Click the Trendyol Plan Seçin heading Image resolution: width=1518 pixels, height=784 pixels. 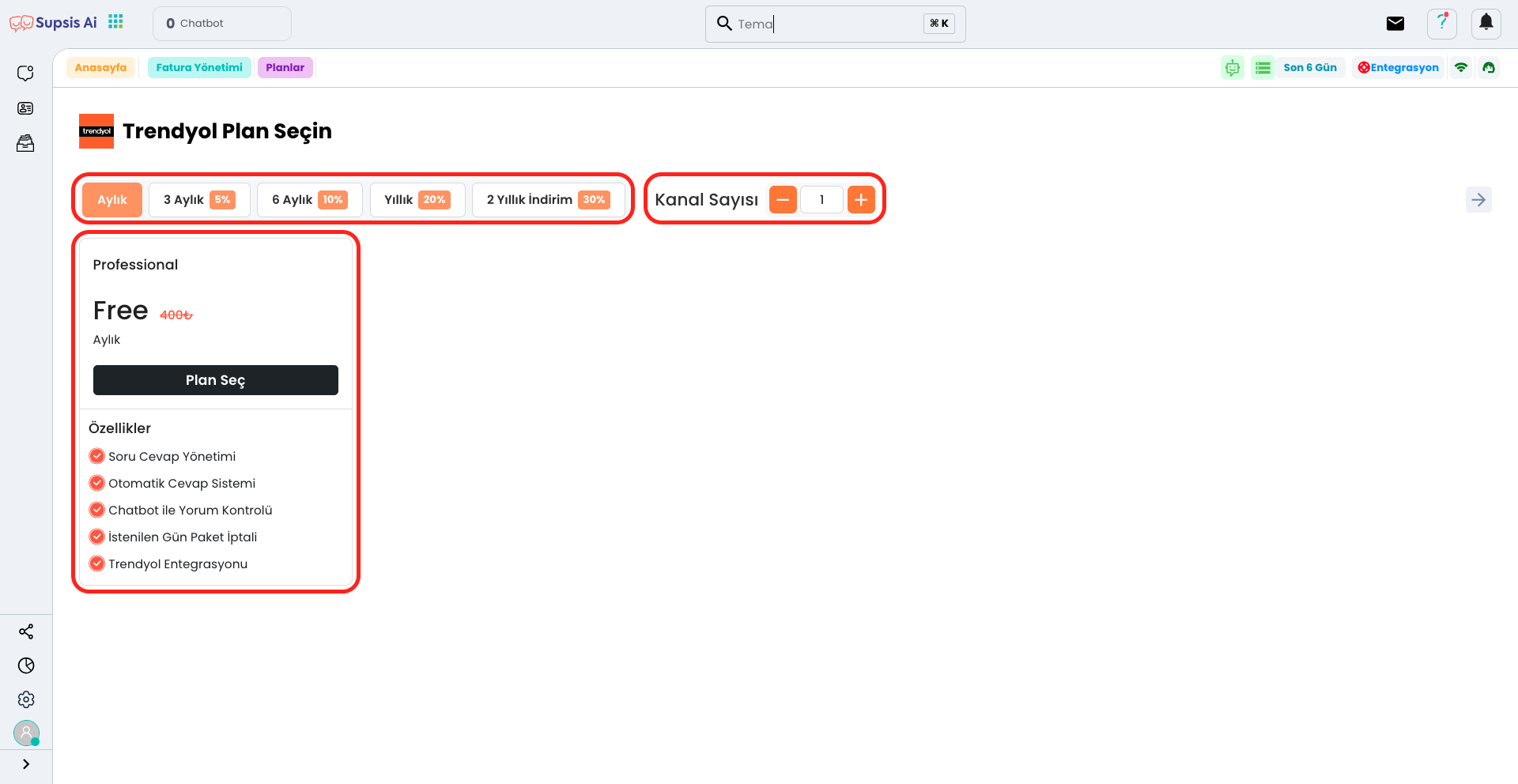tap(227, 131)
